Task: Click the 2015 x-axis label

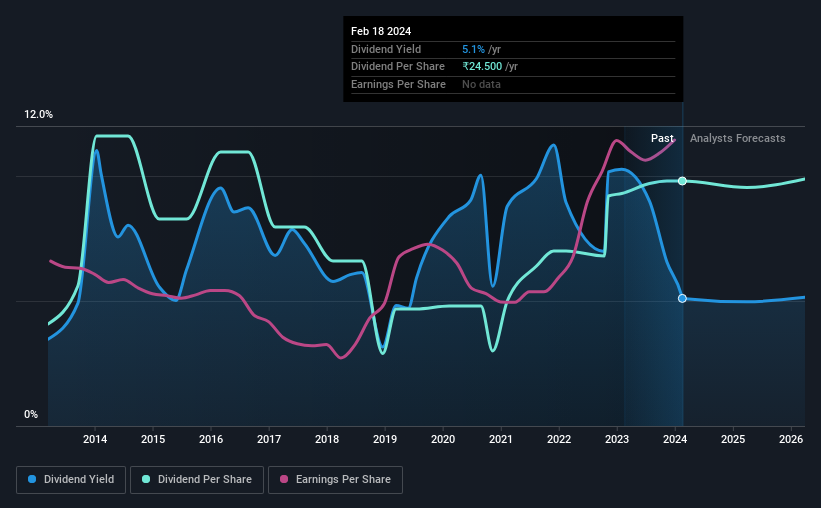Action: pyautogui.click(x=153, y=439)
